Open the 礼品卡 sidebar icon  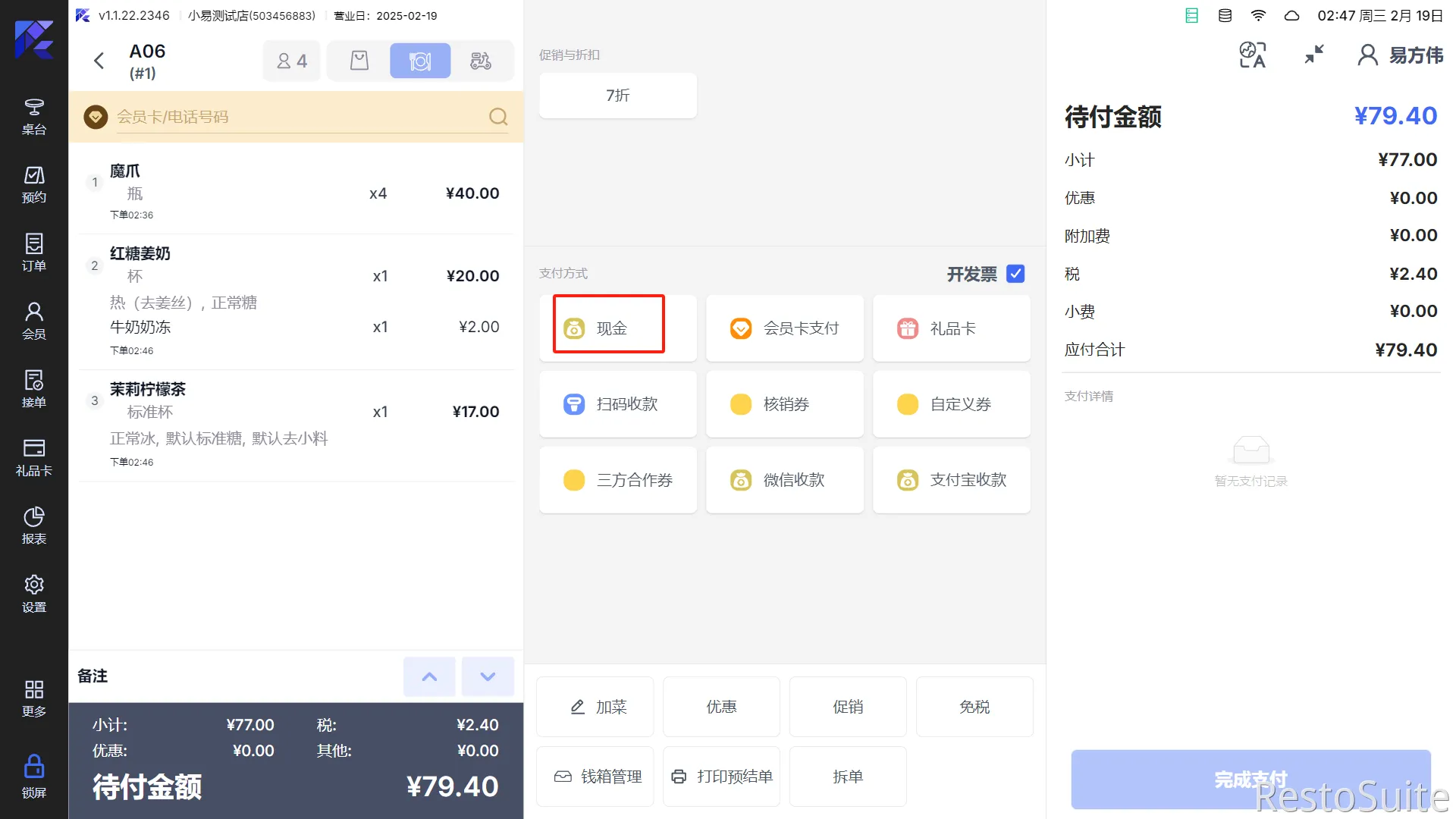pos(34,458)
